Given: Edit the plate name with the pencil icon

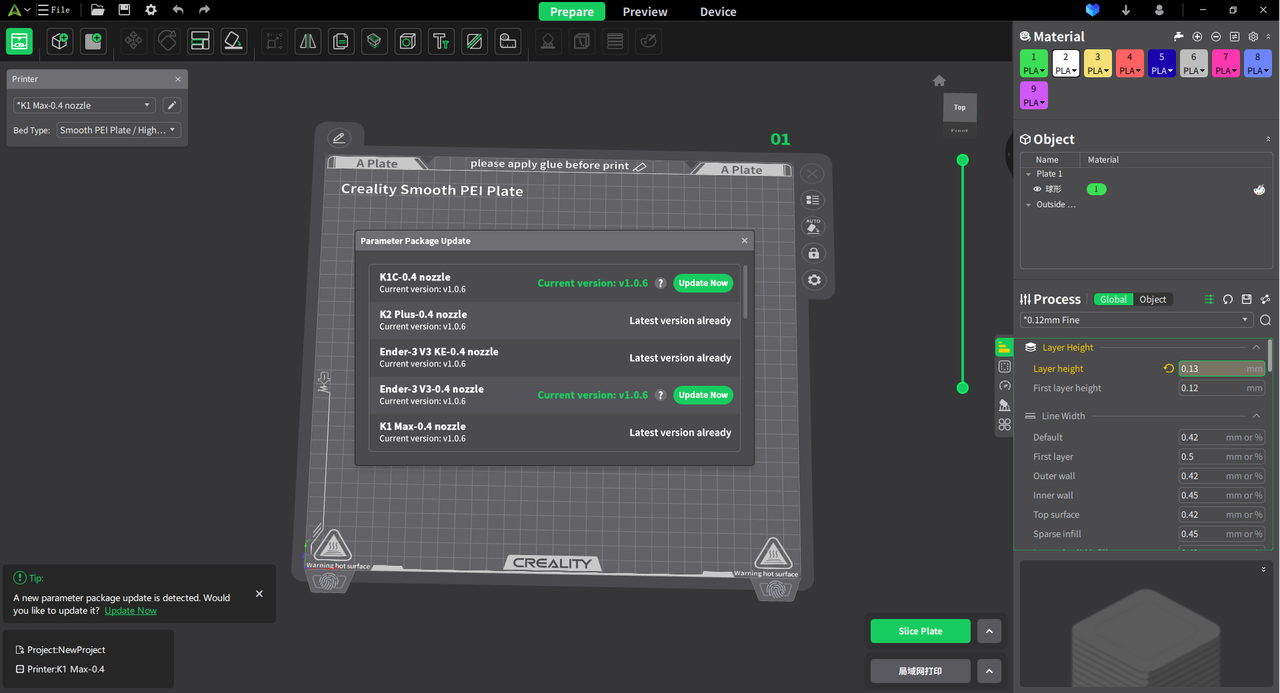Looking at the screenshot, I should pos(339,138).
